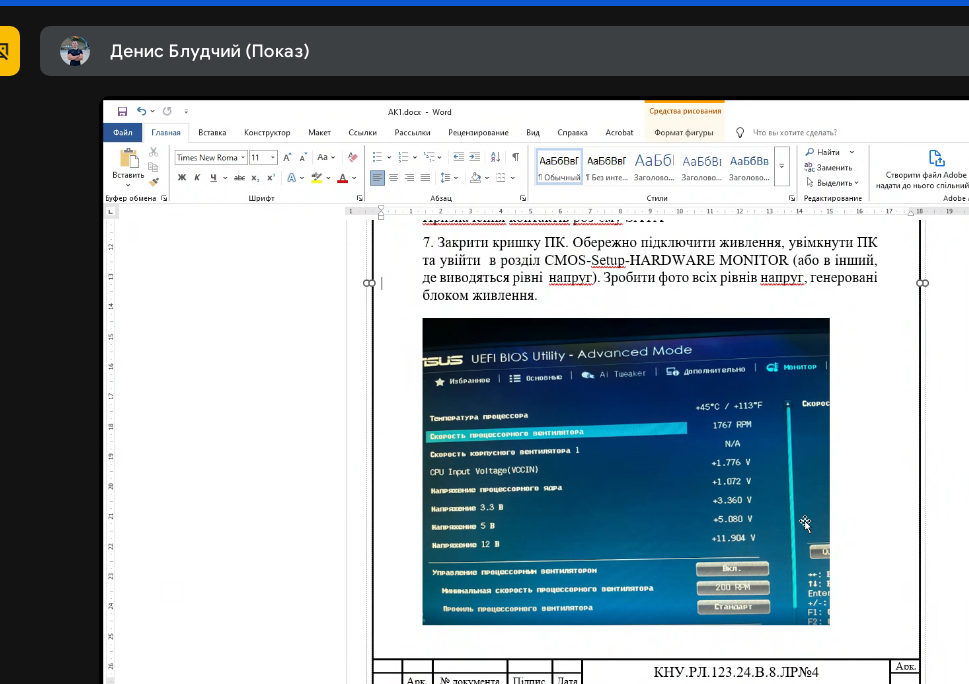Apply italic formatting with К button

coord(197,178)
